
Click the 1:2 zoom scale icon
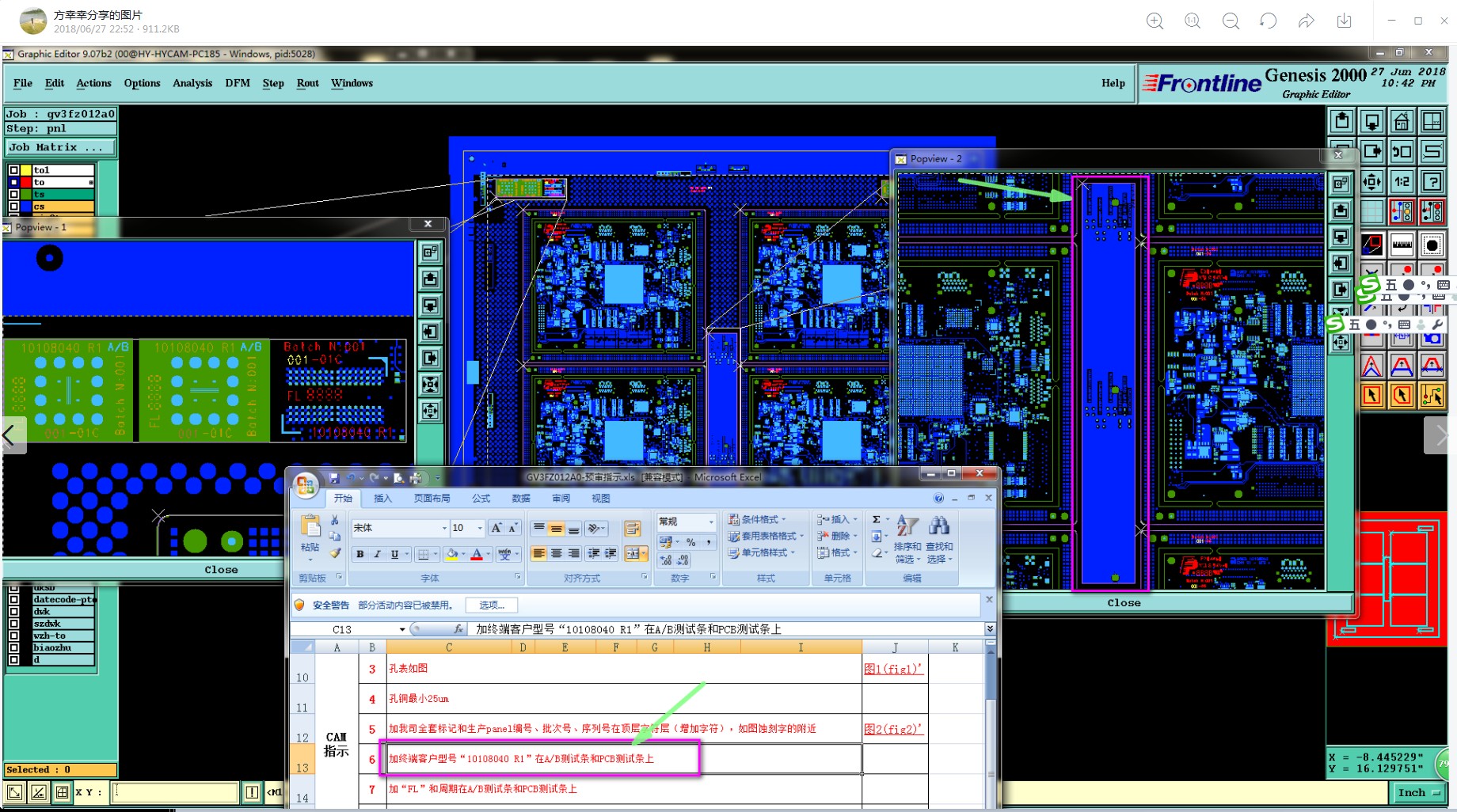tap(1402, 181)
